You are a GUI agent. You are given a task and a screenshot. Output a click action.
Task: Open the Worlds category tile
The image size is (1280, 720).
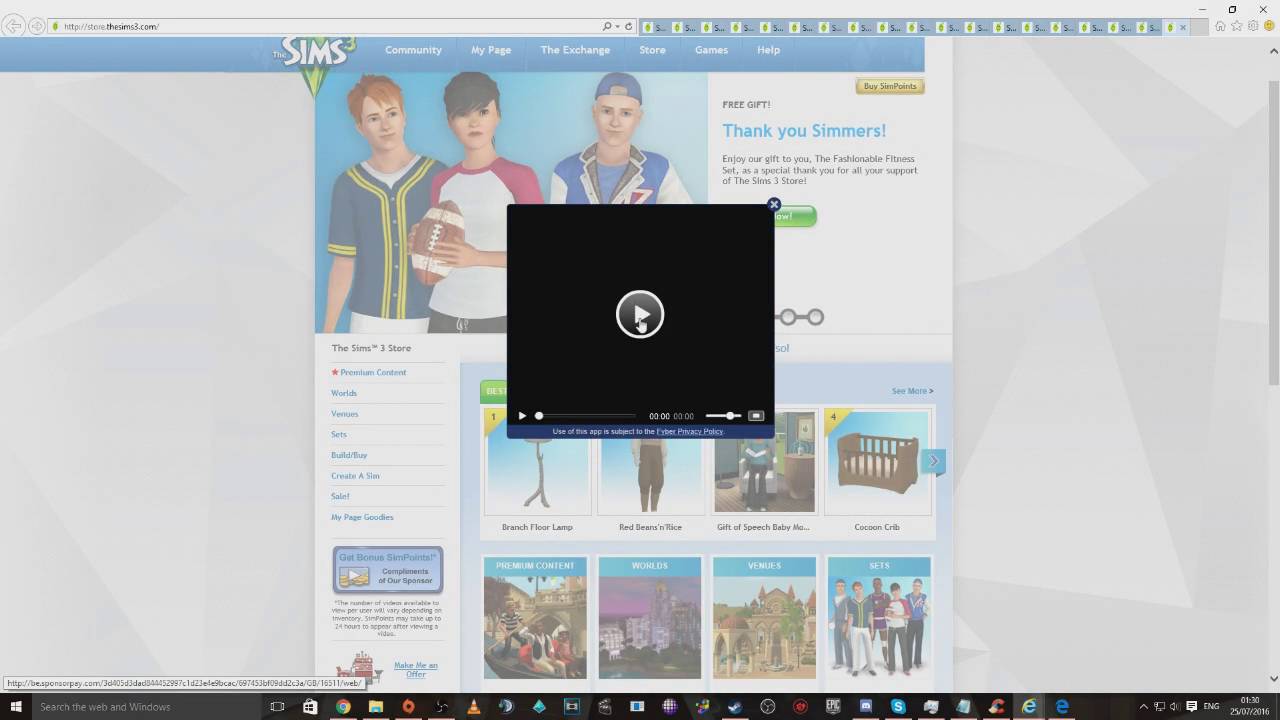pyautogui.click(x=650, y=618)
